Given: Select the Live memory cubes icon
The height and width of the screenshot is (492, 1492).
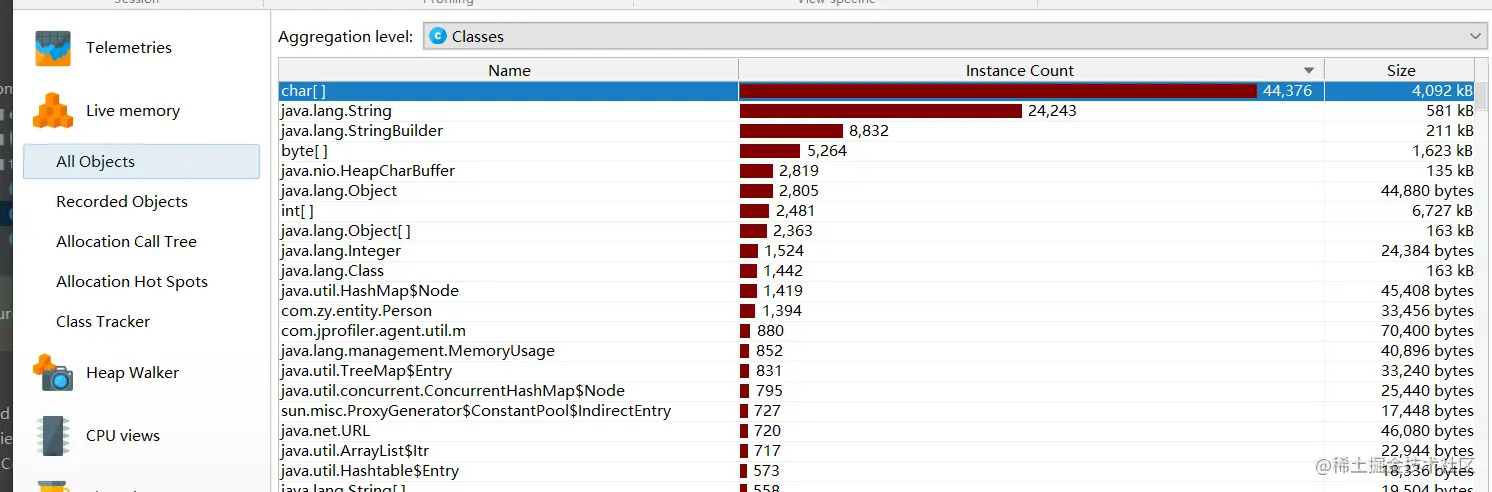Looking at the screenshot, I should [53, 111].
